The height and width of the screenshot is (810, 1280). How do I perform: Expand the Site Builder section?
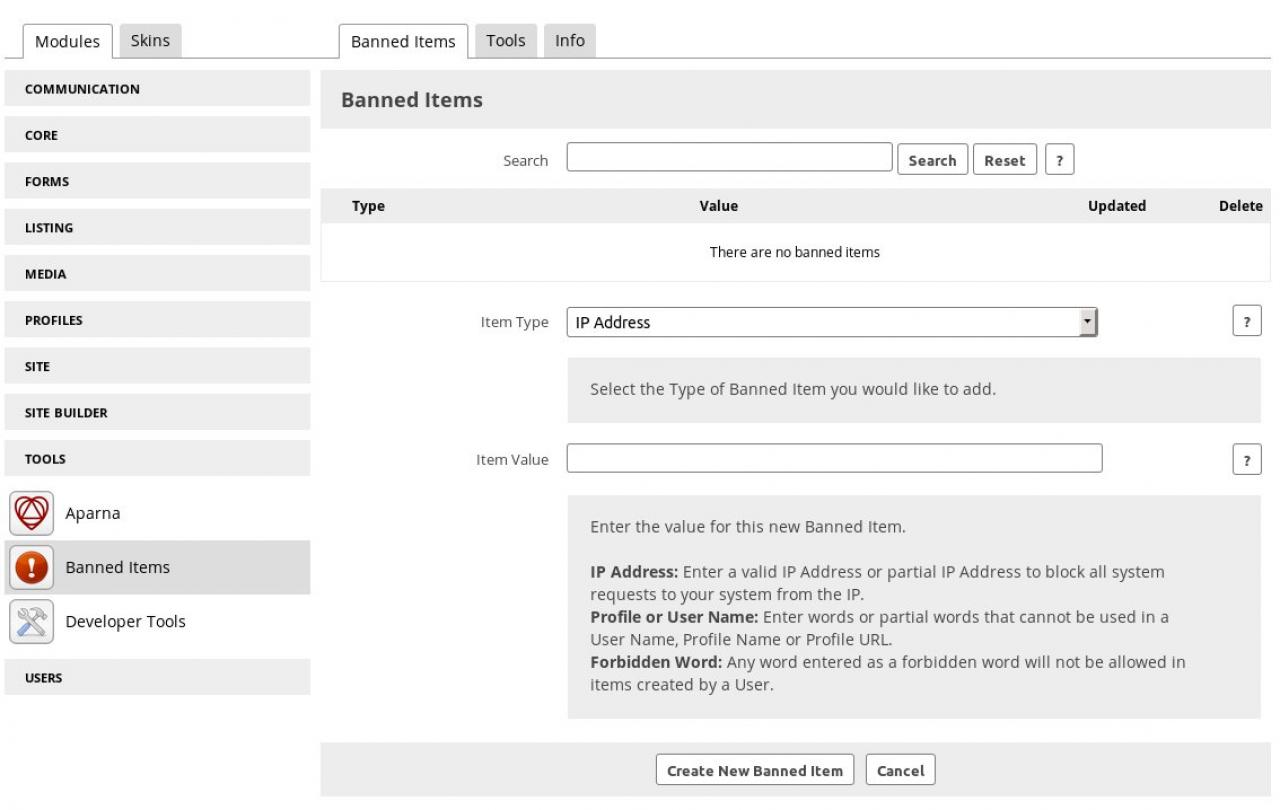tap(157, 413)
